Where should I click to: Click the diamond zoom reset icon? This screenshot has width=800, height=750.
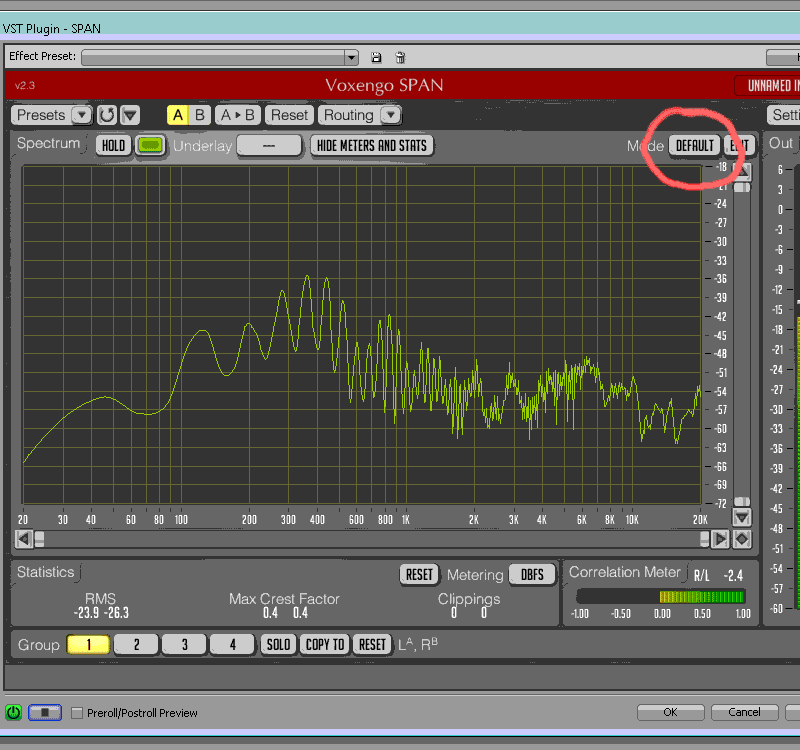741,539
